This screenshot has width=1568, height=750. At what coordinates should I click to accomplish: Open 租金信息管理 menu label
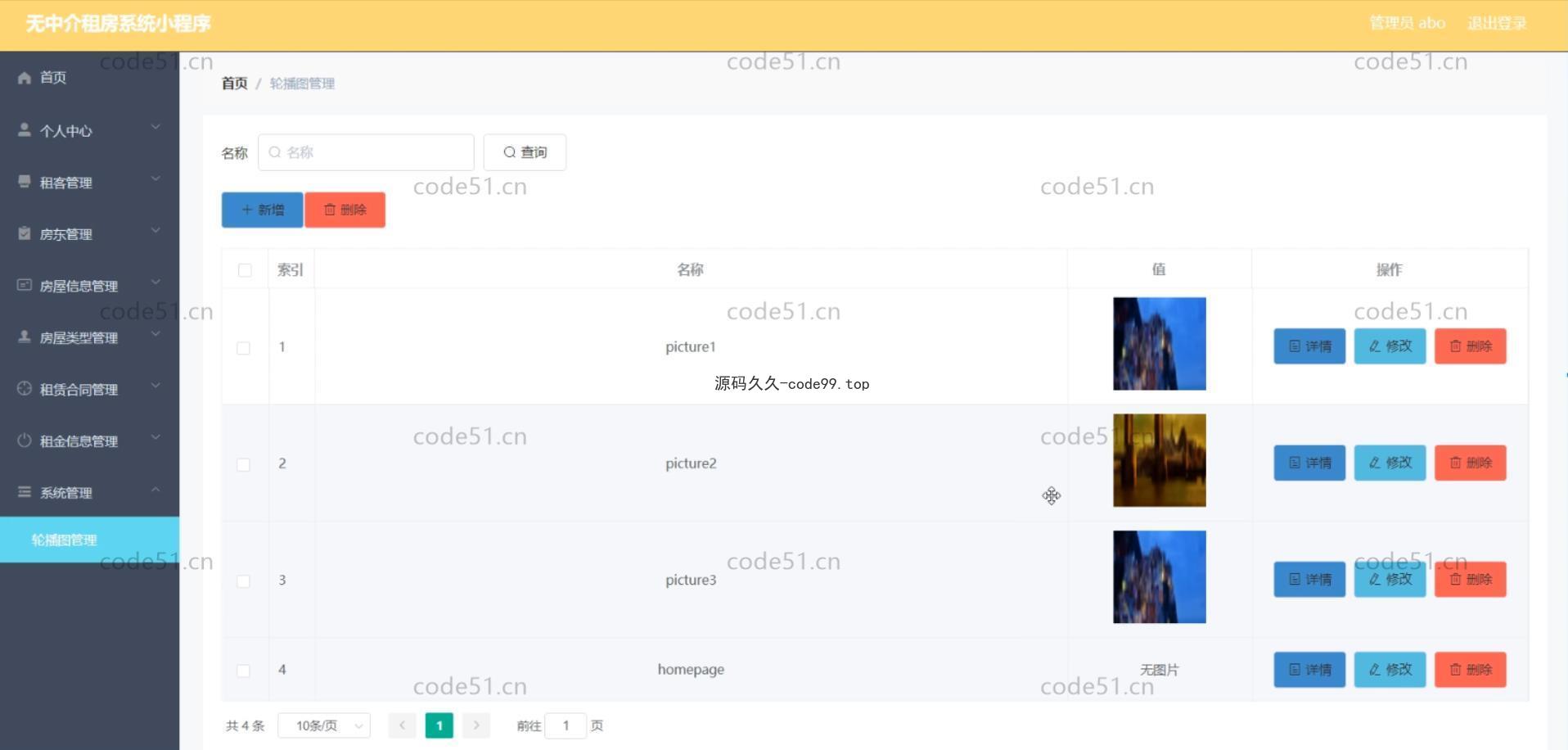point(79,441)
